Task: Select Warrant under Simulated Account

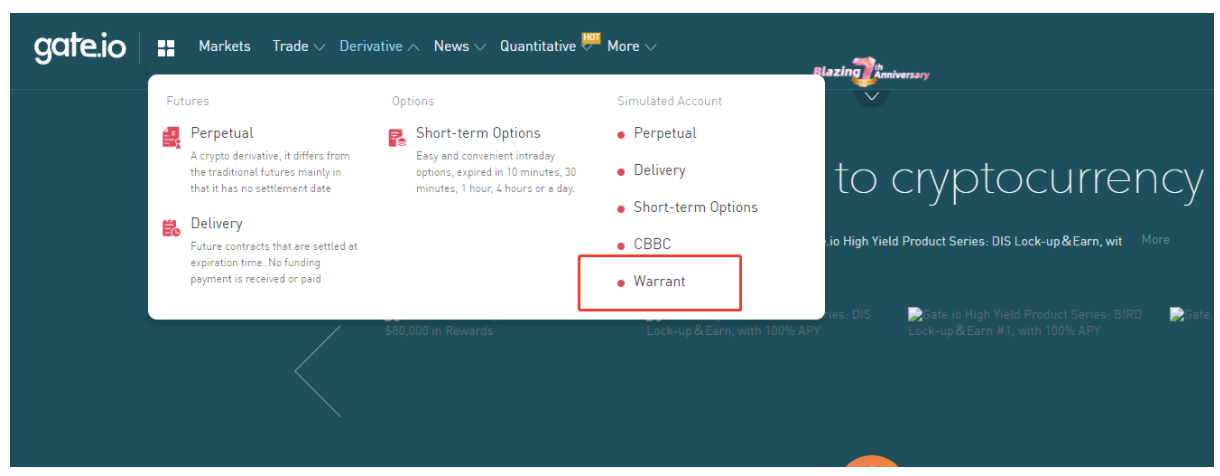Action: tap(659, 282)
